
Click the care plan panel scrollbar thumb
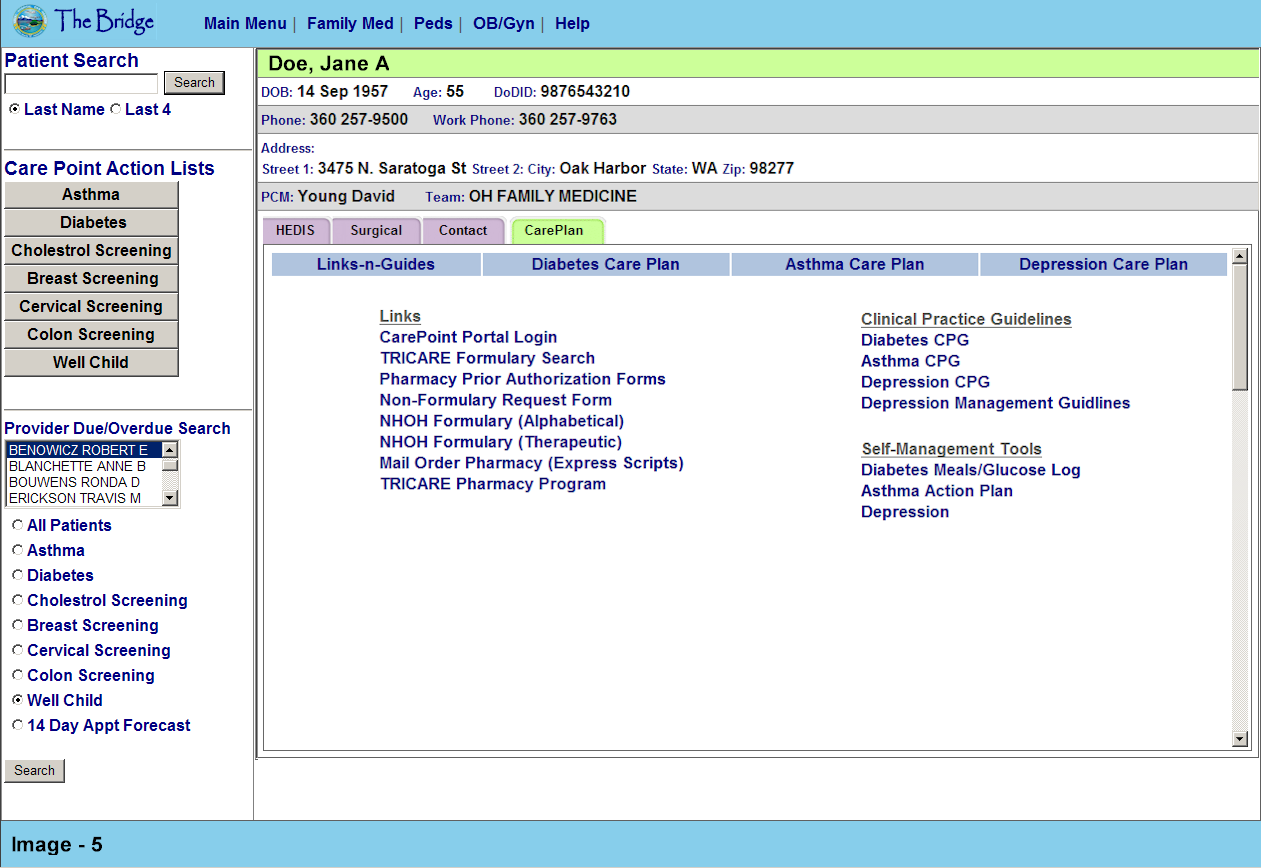(1240, 327)
